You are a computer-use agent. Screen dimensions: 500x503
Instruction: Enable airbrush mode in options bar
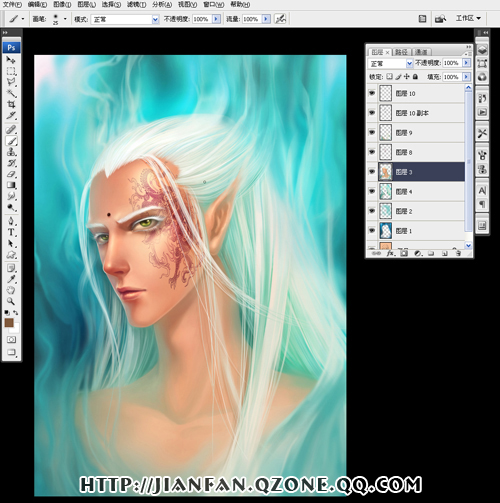point(280,19)
